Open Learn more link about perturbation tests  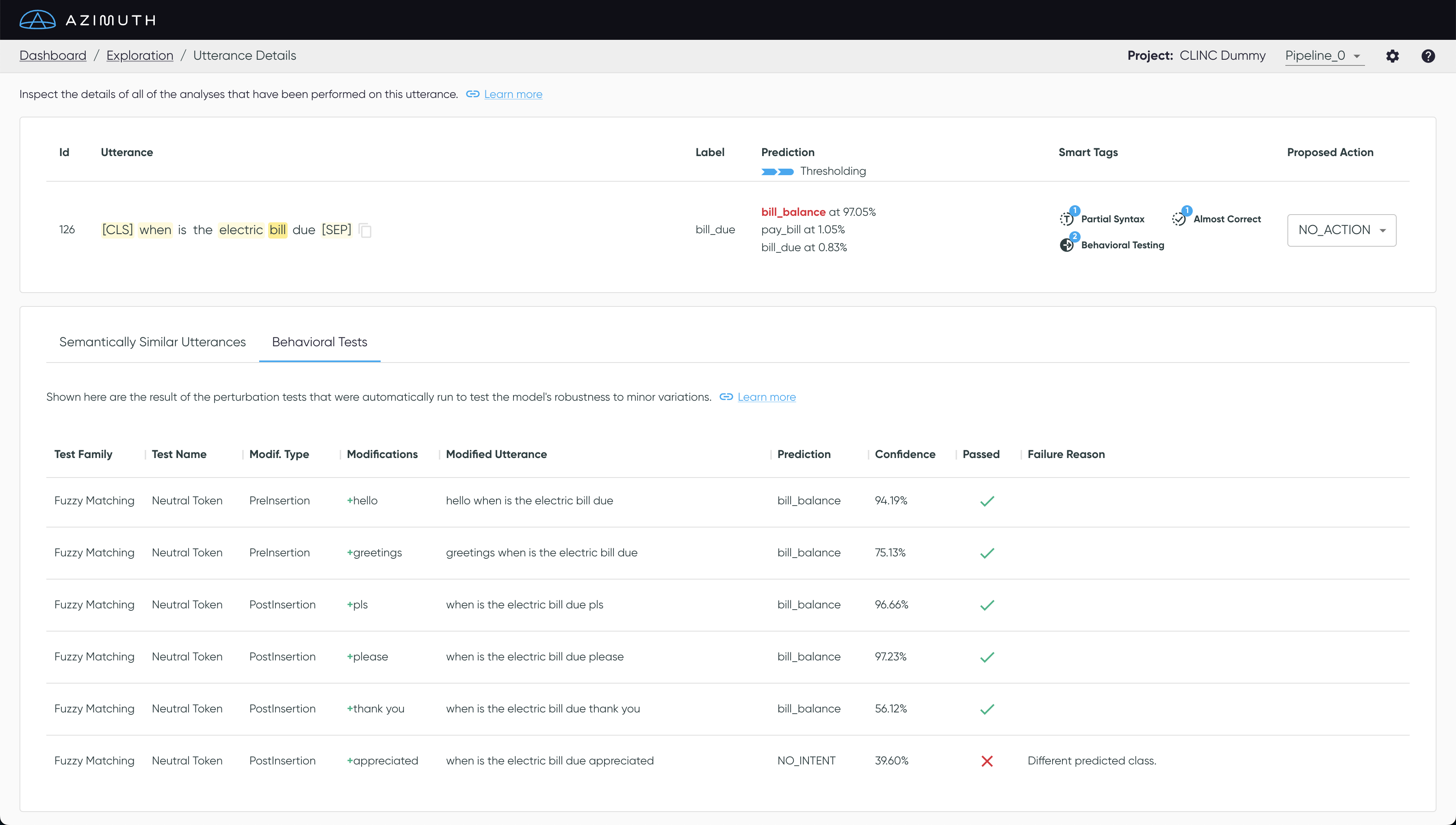(x=766, y=397)
